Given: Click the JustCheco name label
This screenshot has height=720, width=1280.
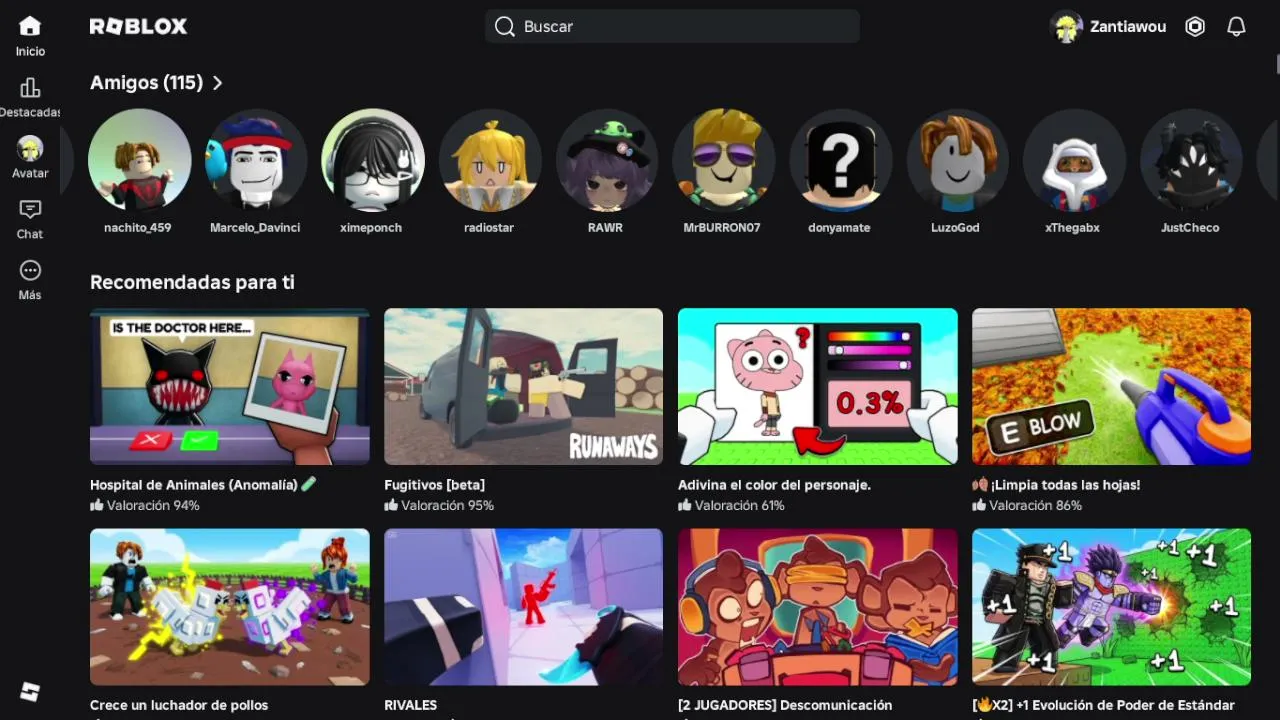Looking at the screenshot, I should 1190,228.
